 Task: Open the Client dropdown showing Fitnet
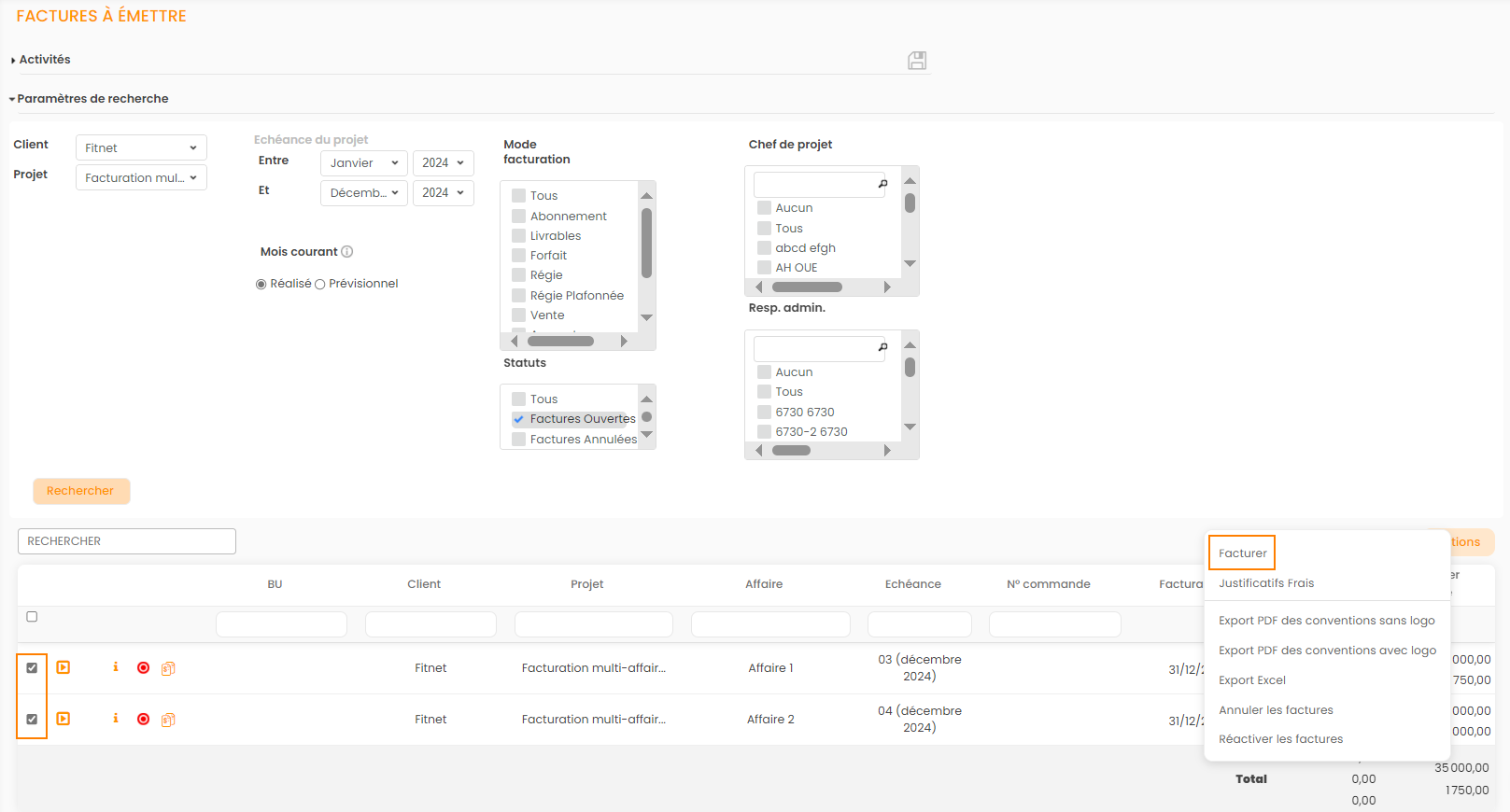[141, 147]
